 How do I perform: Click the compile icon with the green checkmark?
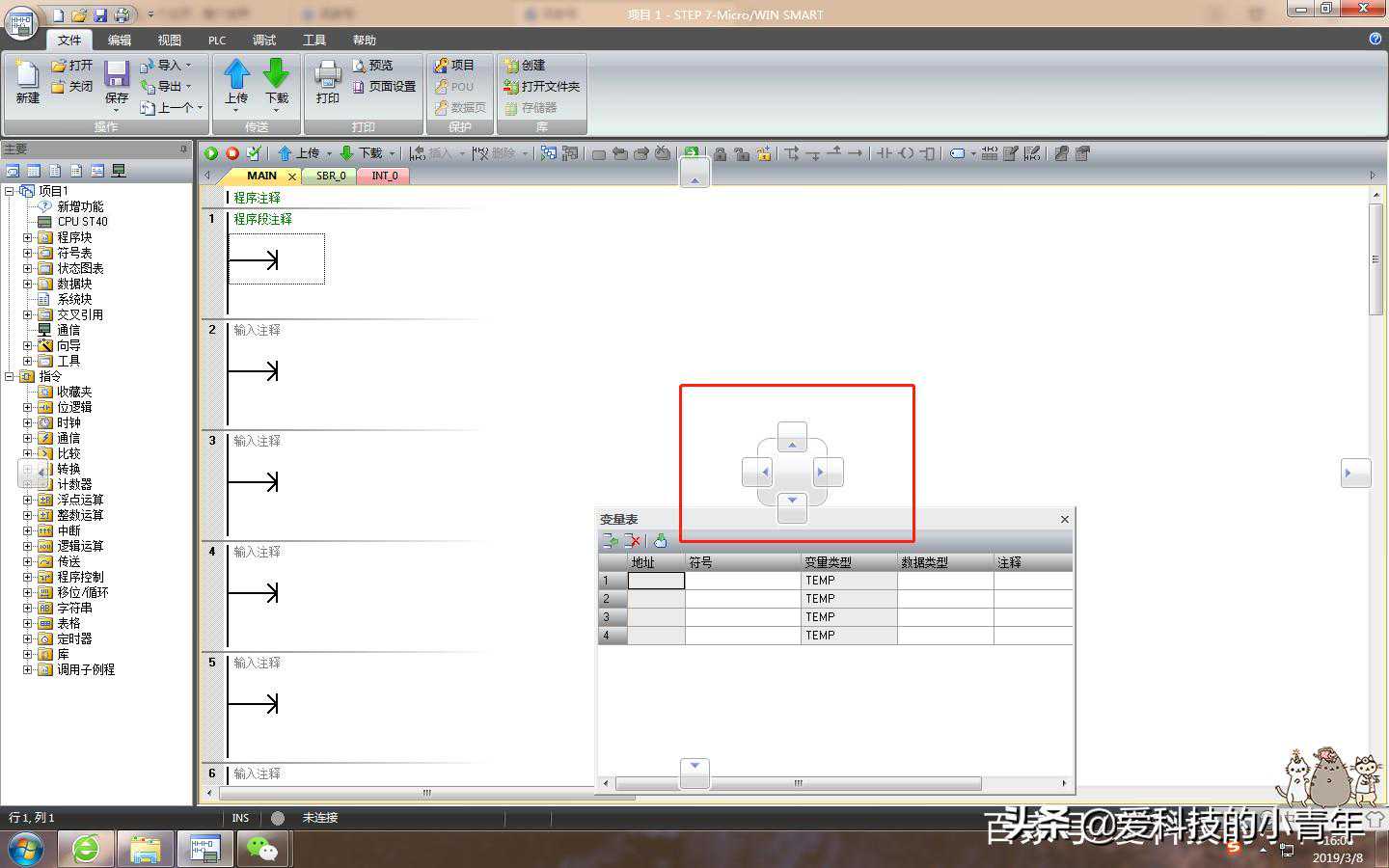[x=254, y=153]
